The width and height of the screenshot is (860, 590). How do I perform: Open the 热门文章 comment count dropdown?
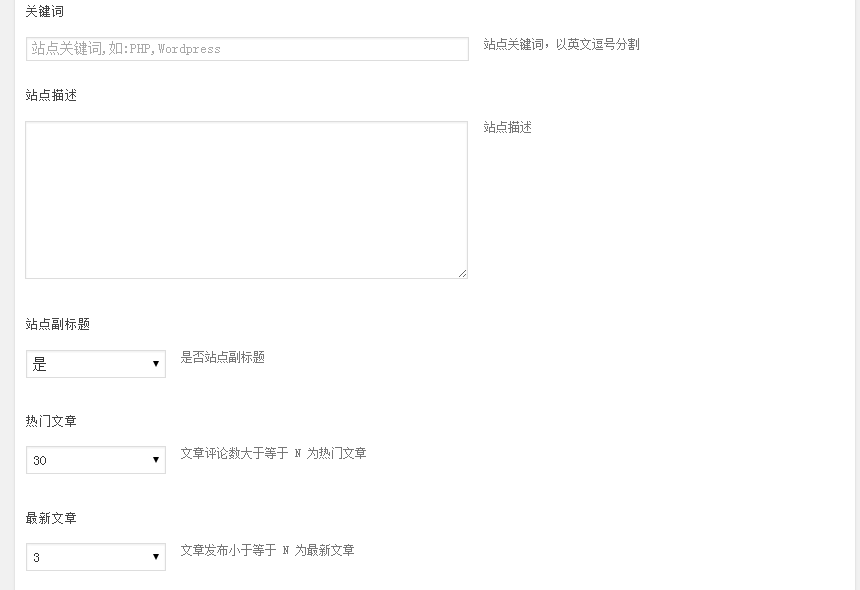95,460
